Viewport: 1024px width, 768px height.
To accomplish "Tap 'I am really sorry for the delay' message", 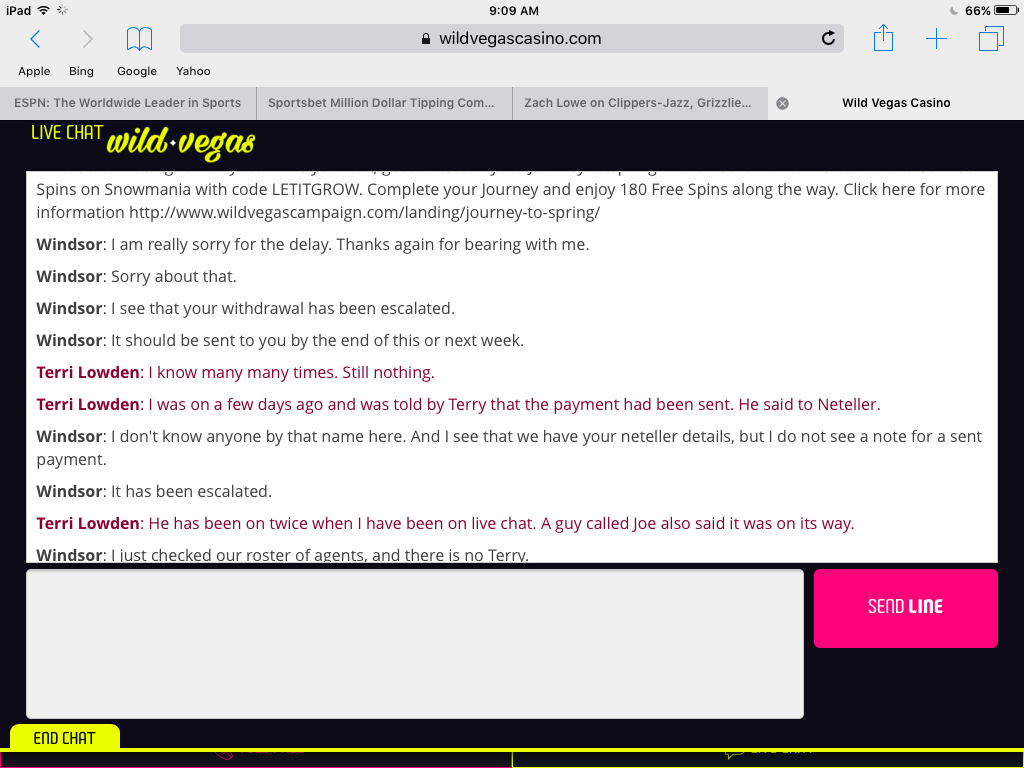I will pyautogui.click(x=313, y=244).
